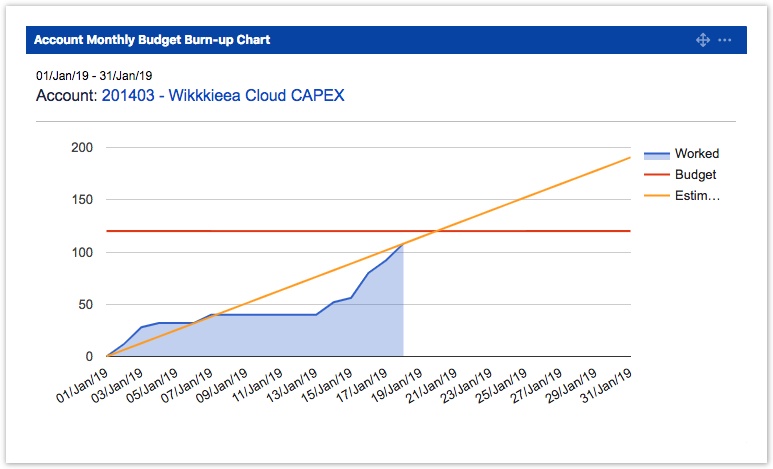The image size is (773, 469).
Task: Click the 200 y-axis value label
Action: click(x=82, y=148)
